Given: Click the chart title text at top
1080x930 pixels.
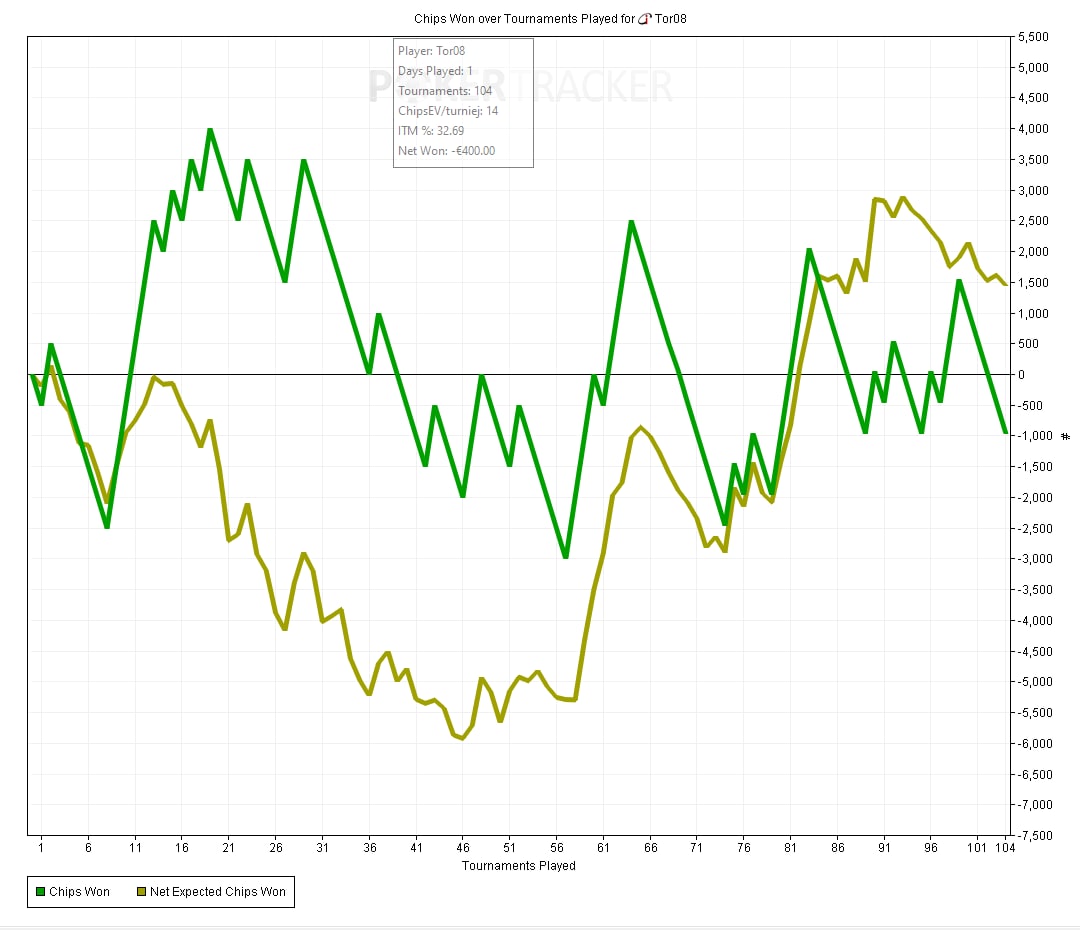Looking at the screenshot, I should point(523,19).
